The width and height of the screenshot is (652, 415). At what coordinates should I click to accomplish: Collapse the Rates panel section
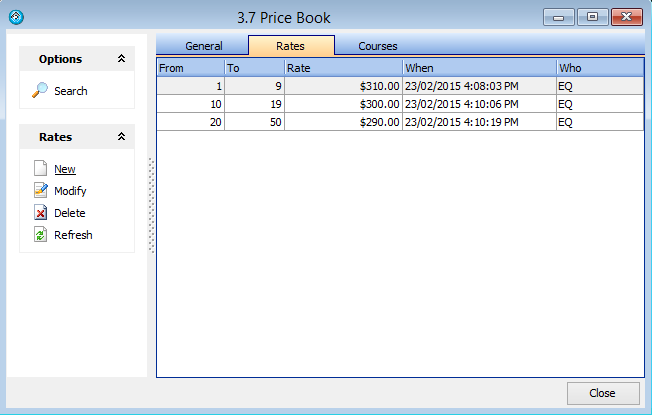coord(121,137)
